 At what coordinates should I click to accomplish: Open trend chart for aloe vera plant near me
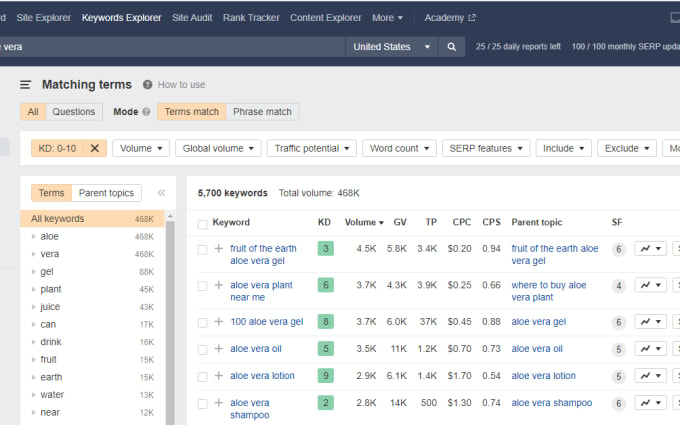point(651,285)
